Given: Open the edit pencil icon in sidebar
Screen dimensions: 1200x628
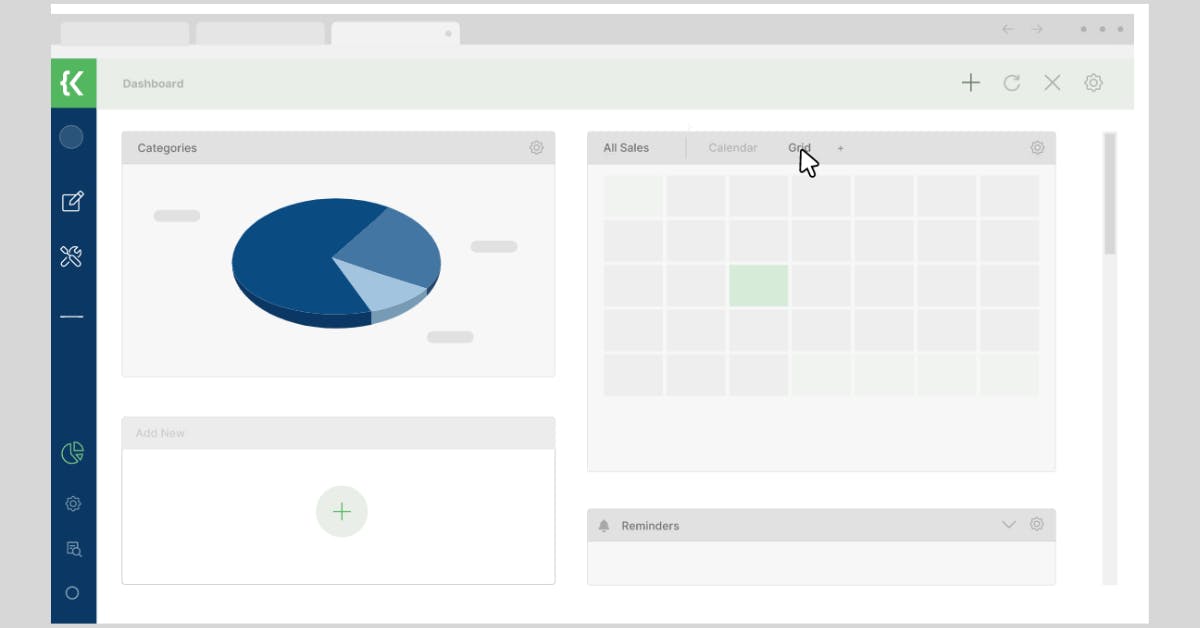Looking at the screenshot, I should coord(72,201).
